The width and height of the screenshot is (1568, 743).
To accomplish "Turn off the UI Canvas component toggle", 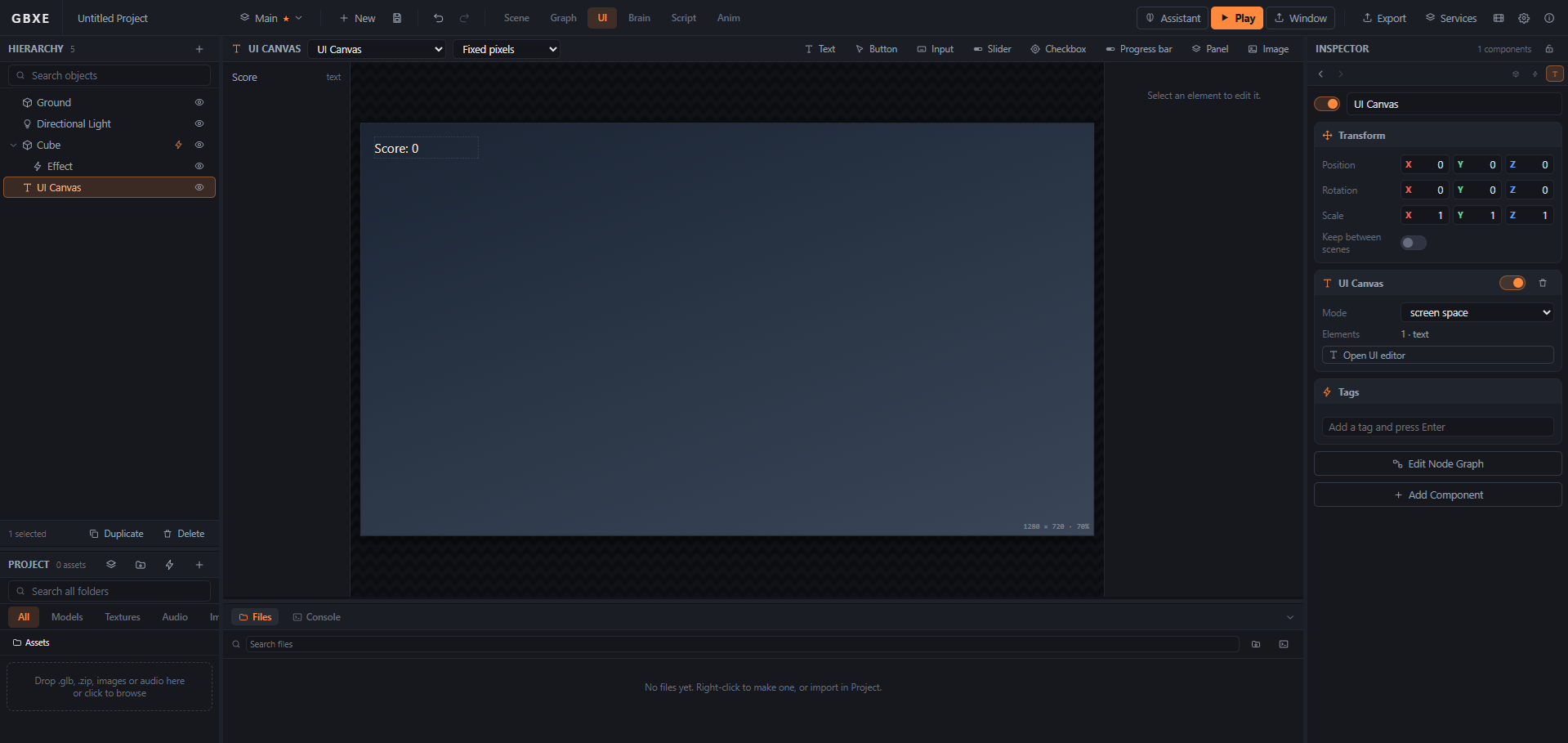I will 1512,283.
